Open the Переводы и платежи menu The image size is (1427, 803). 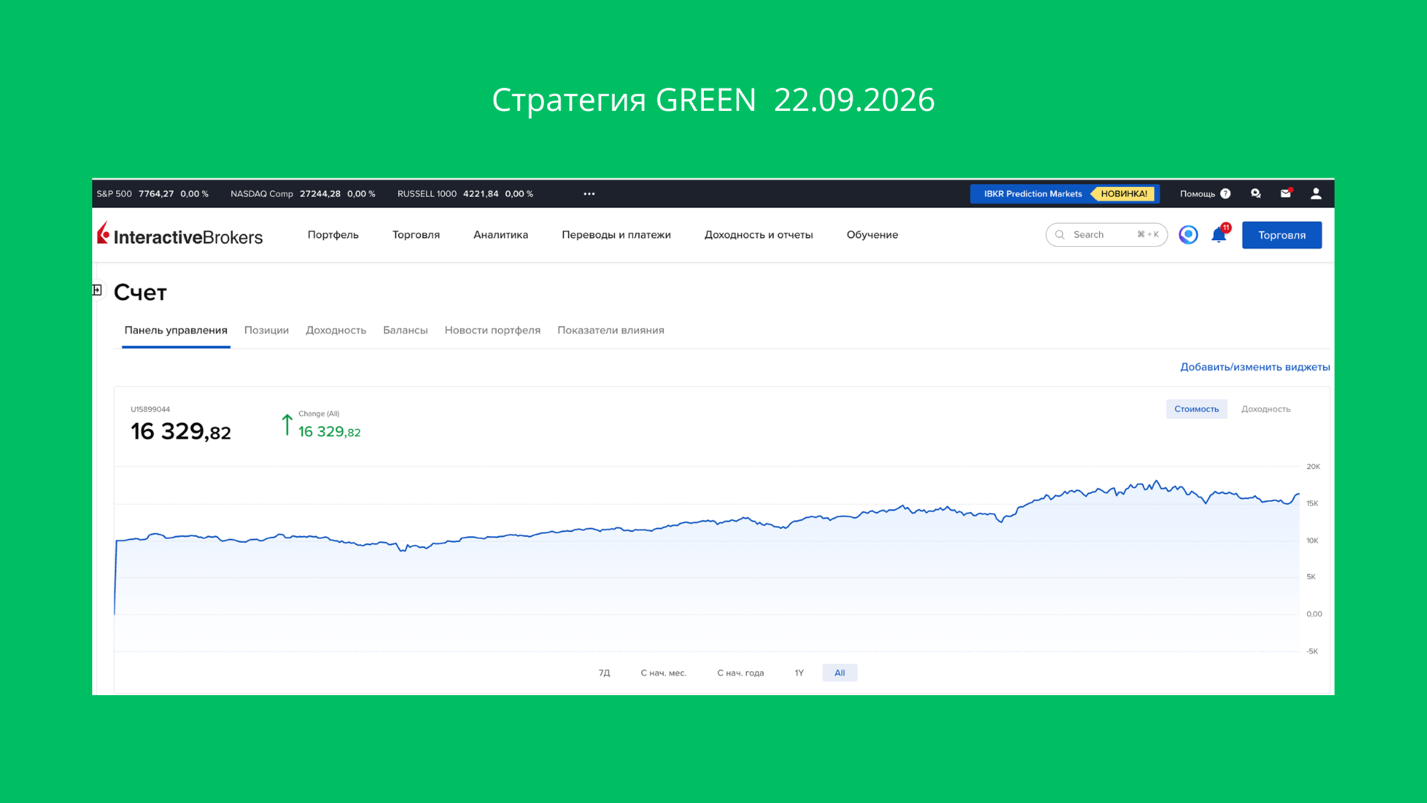pos(616,235)
